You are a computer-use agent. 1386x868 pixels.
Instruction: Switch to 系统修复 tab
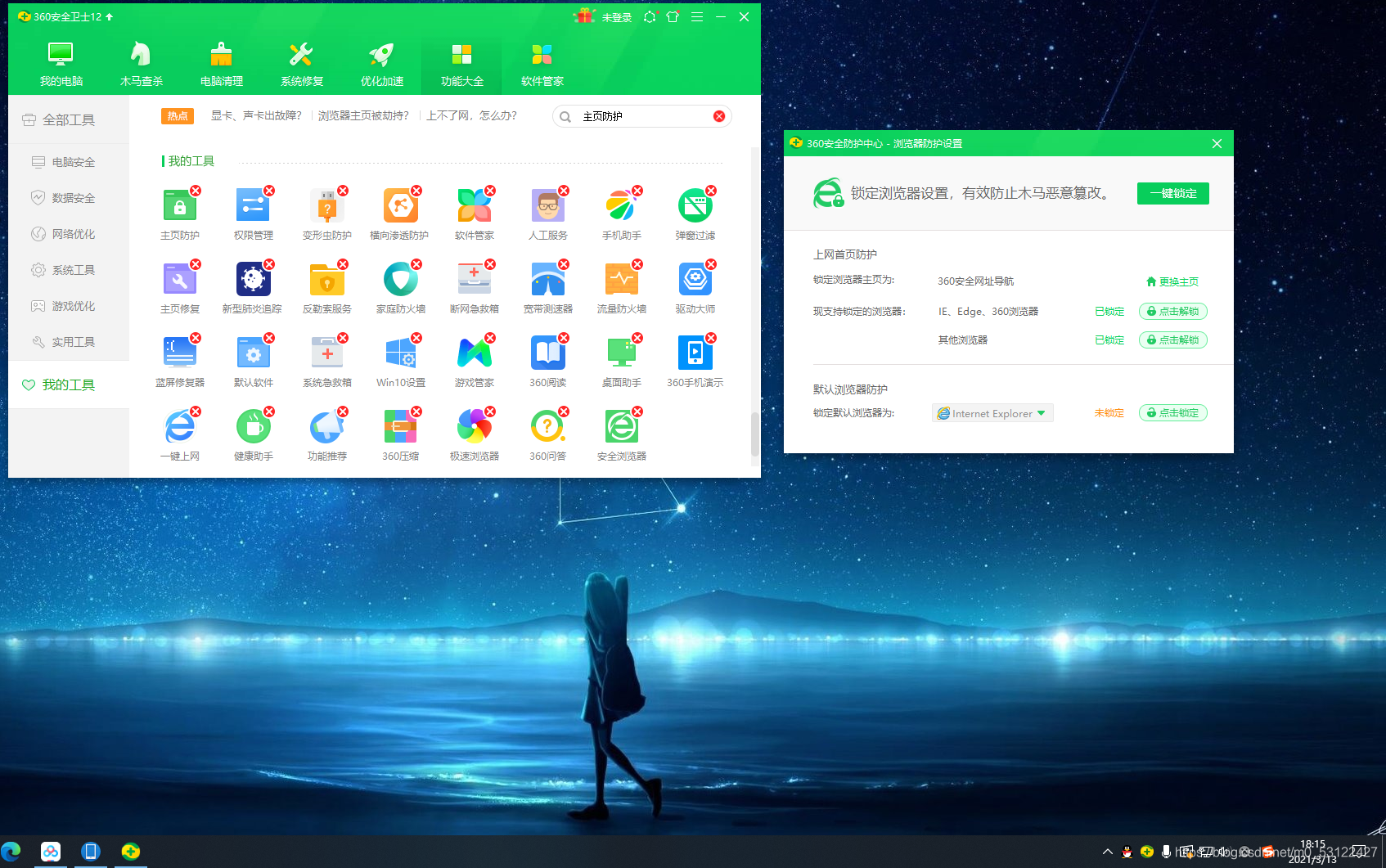click(x=302, y=64)
